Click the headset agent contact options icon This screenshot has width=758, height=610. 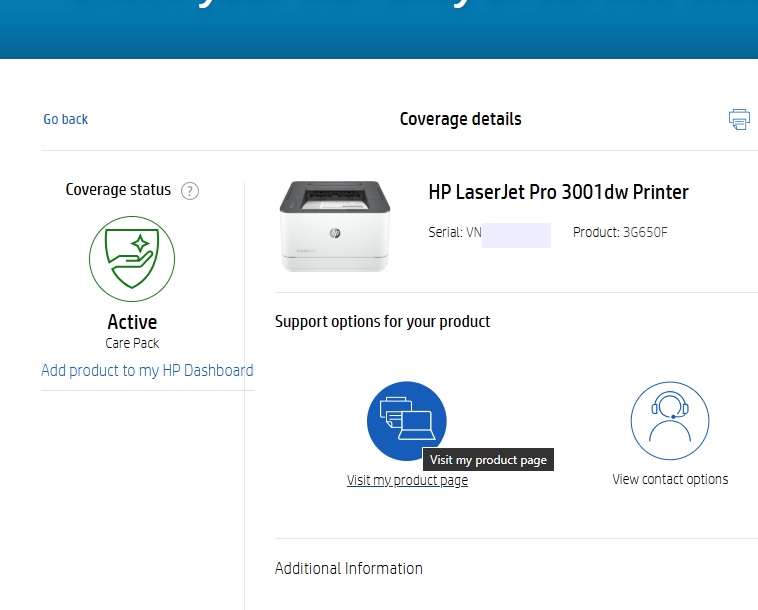(x=670, y=421)
